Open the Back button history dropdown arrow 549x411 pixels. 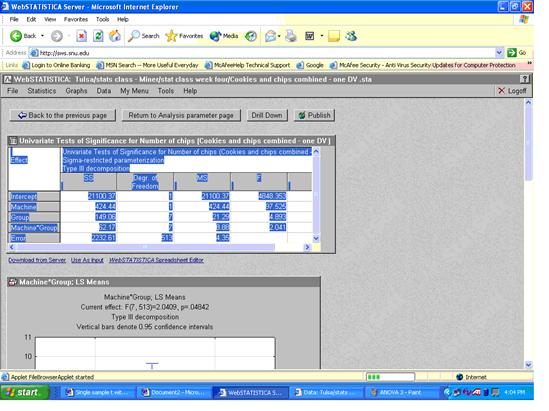(x=42, y=36)
